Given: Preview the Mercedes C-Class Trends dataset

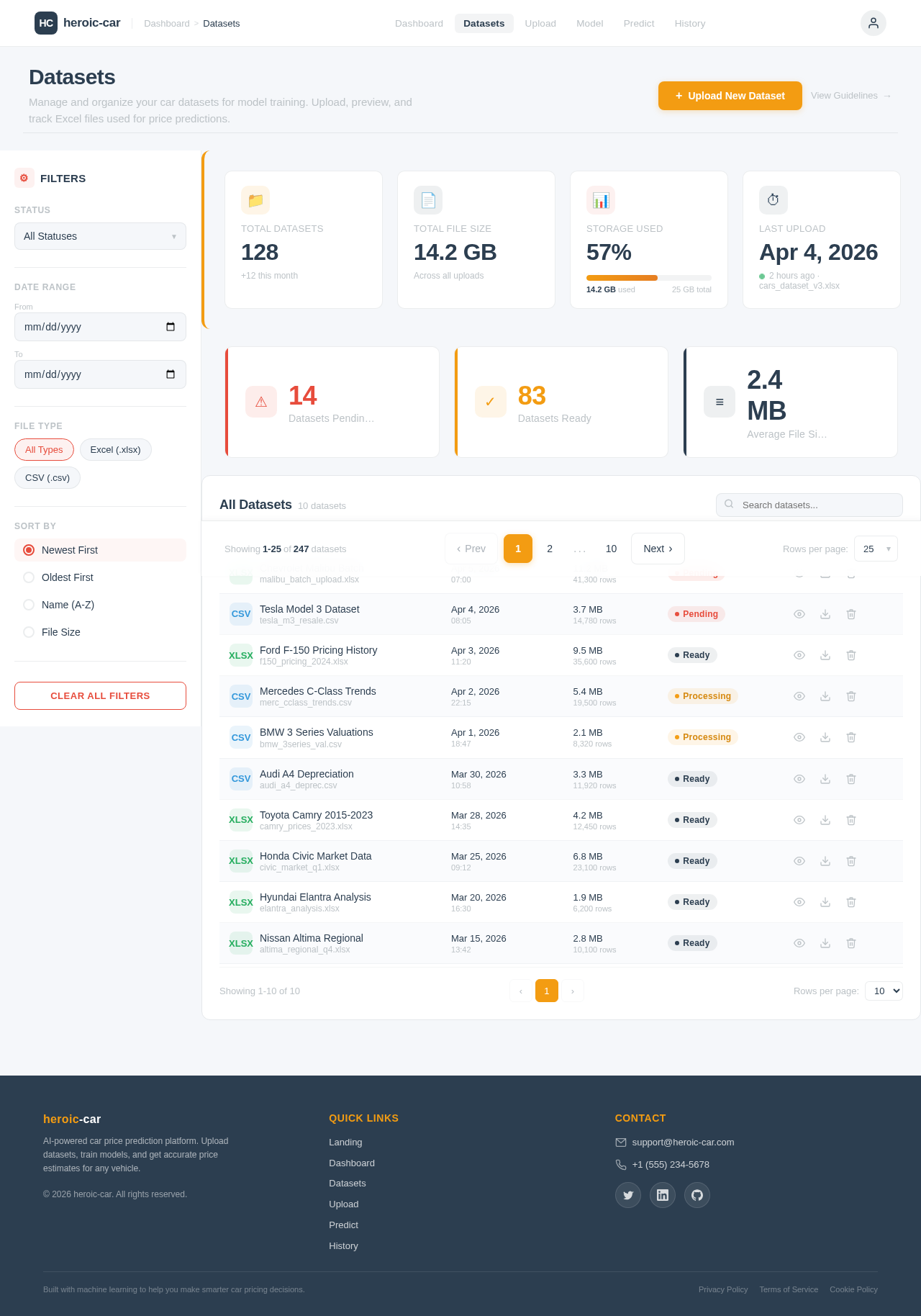Looking at the screenshot, I should point(799,696).
